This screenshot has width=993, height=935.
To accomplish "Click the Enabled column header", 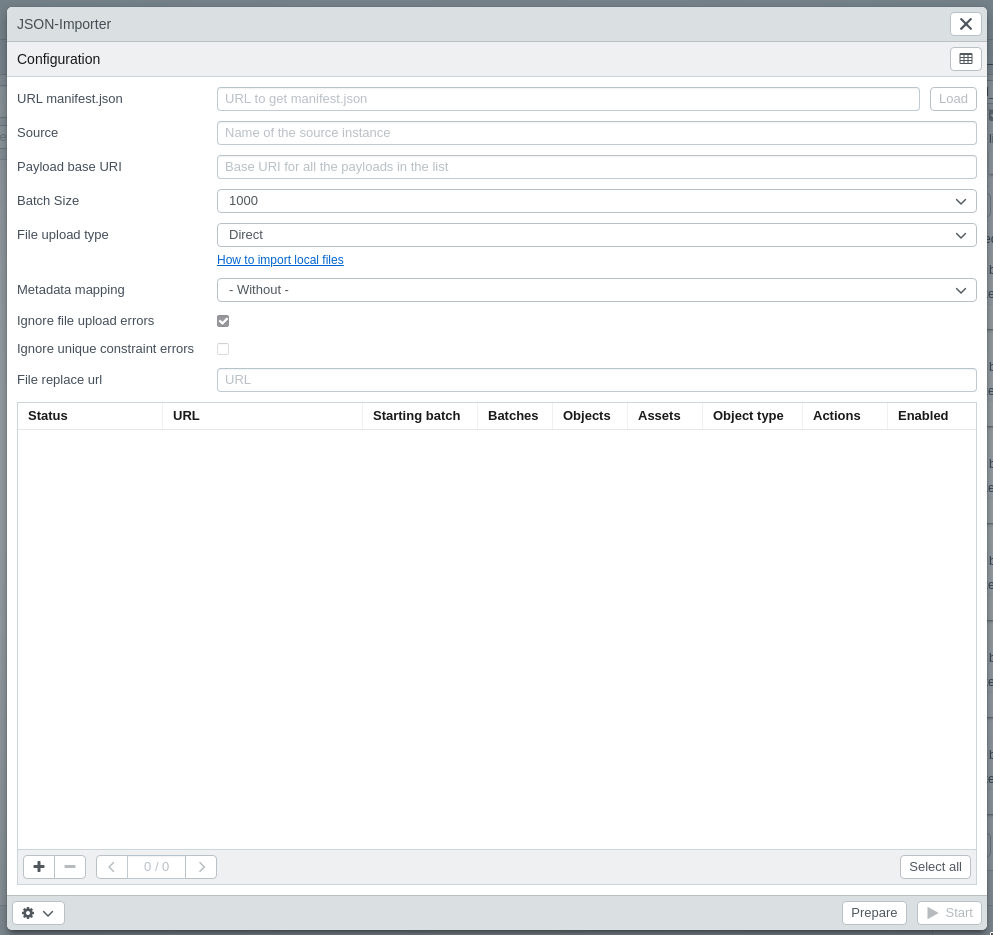I will [x=932, y=416].
